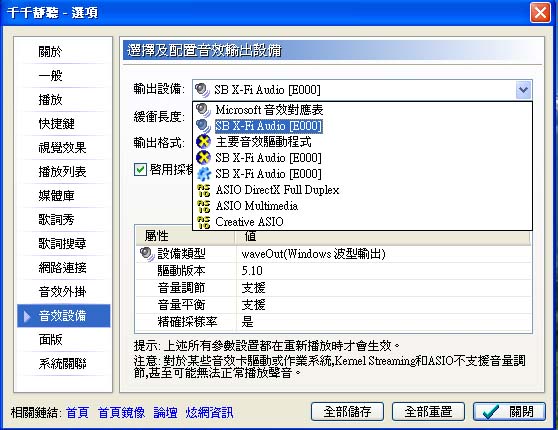This screenshot has height=430, width=558.
Task: Open the 論壇 link
Action: pyautogui.click(x=165, y=413)
